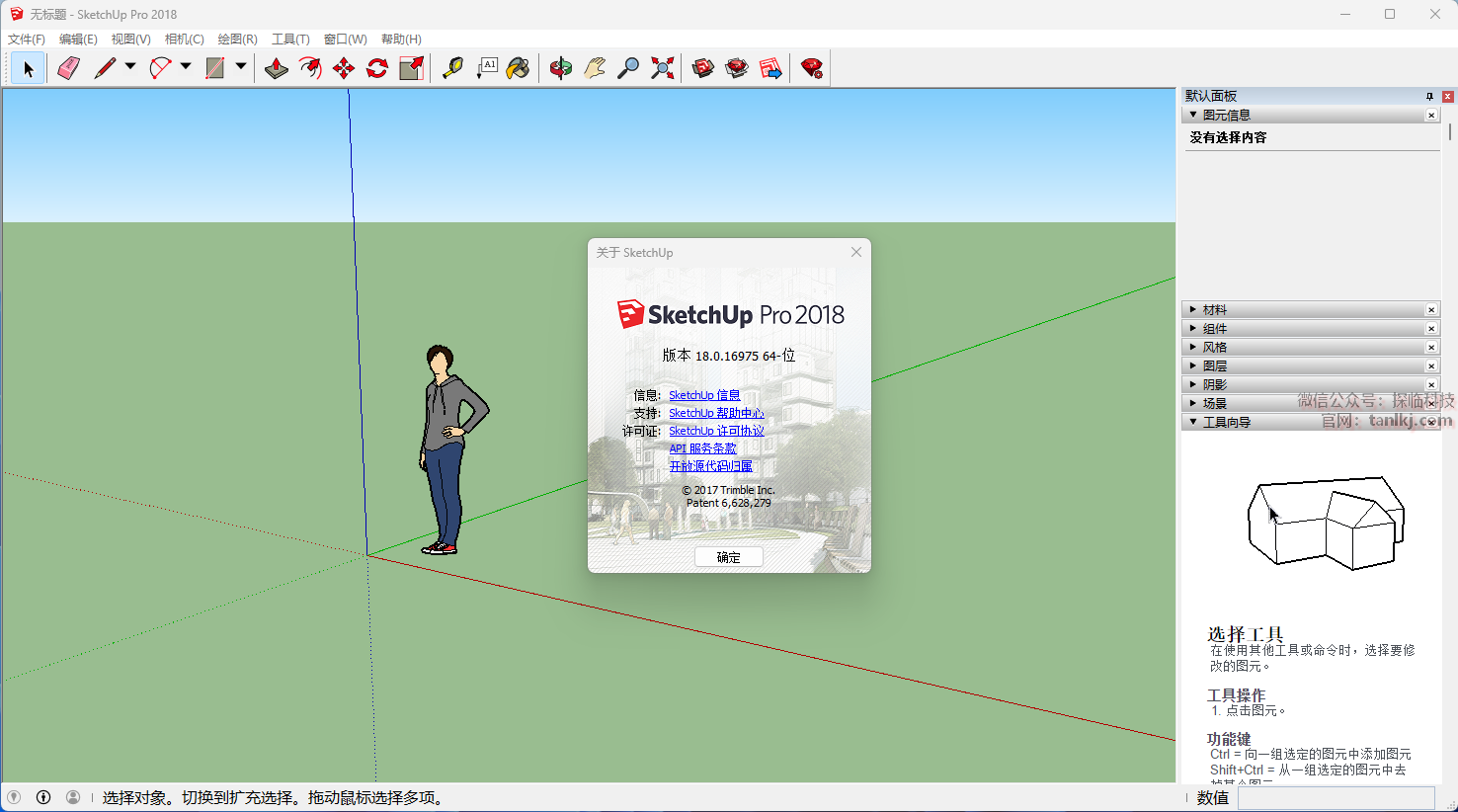The image size is (1458, 812).
Task: Click the Orbit camera tool
Action: 561,68
